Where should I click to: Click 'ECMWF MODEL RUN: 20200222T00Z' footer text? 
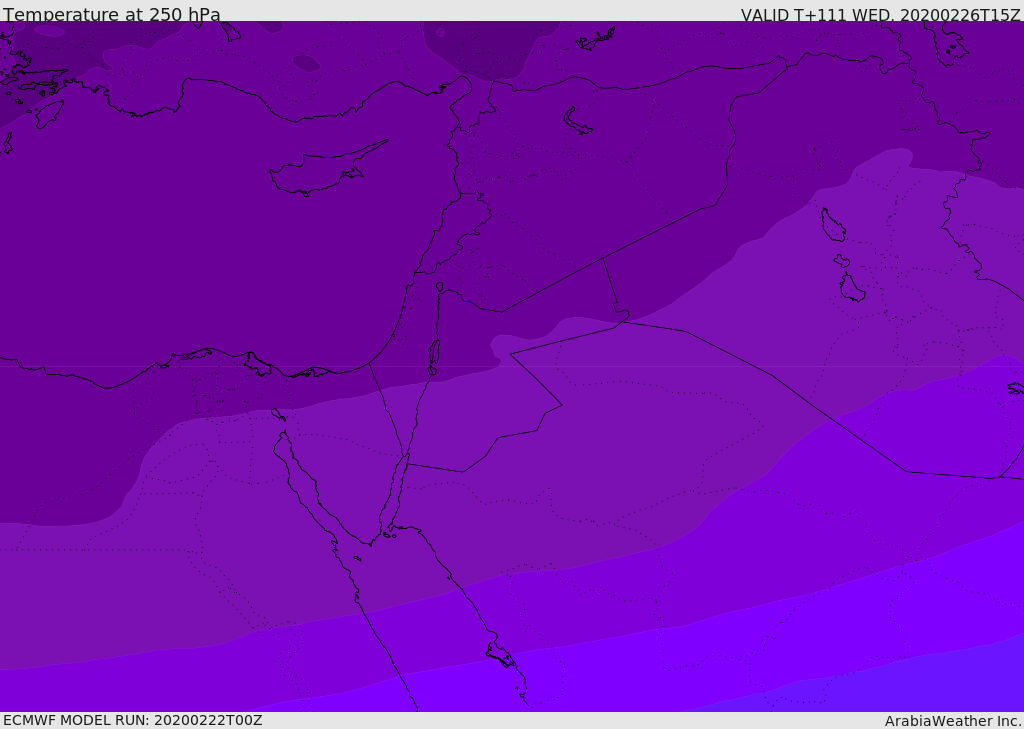(x=133, y=721)
